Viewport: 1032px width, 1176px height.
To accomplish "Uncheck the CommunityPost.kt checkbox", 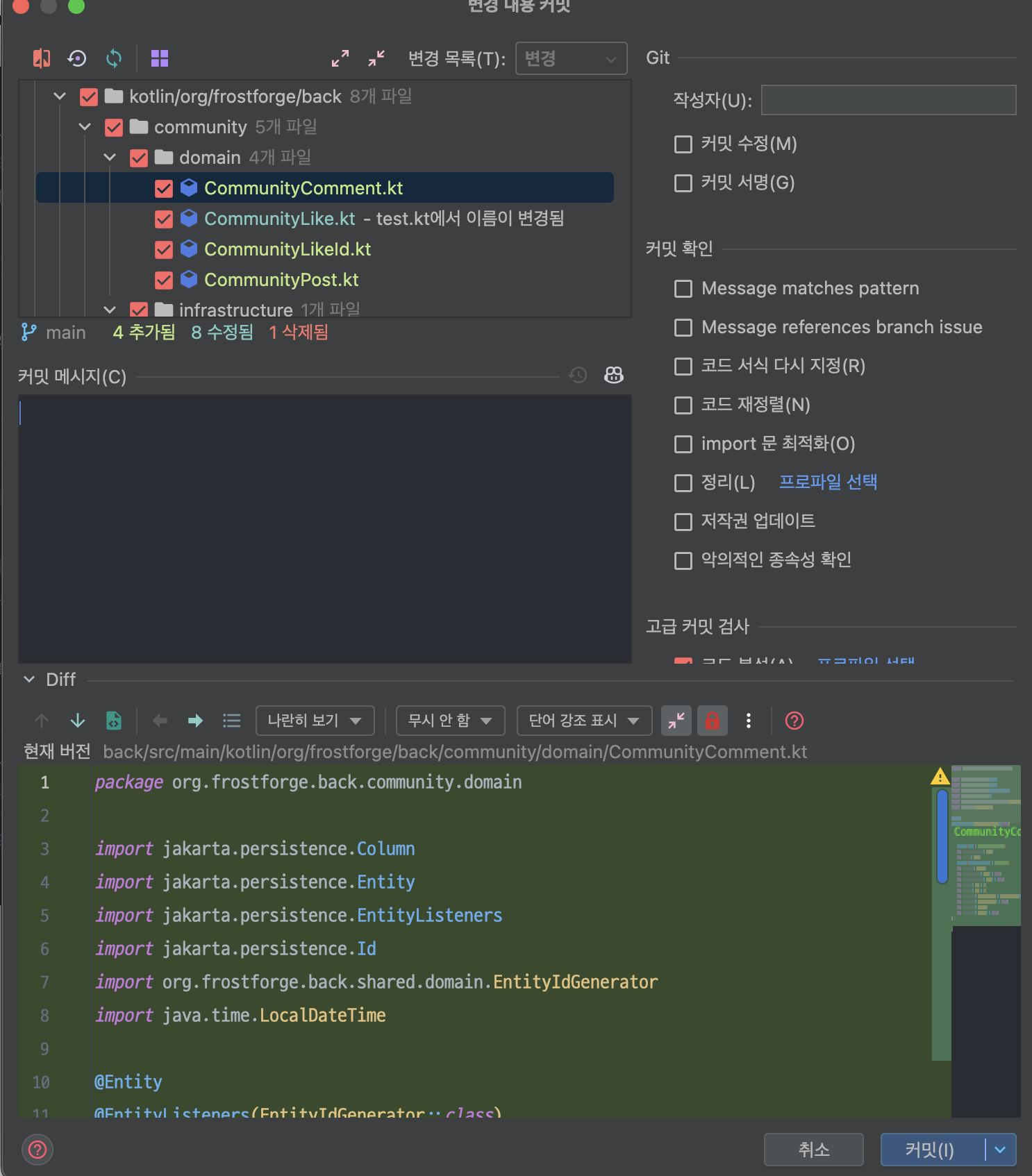I will point(164,280).
